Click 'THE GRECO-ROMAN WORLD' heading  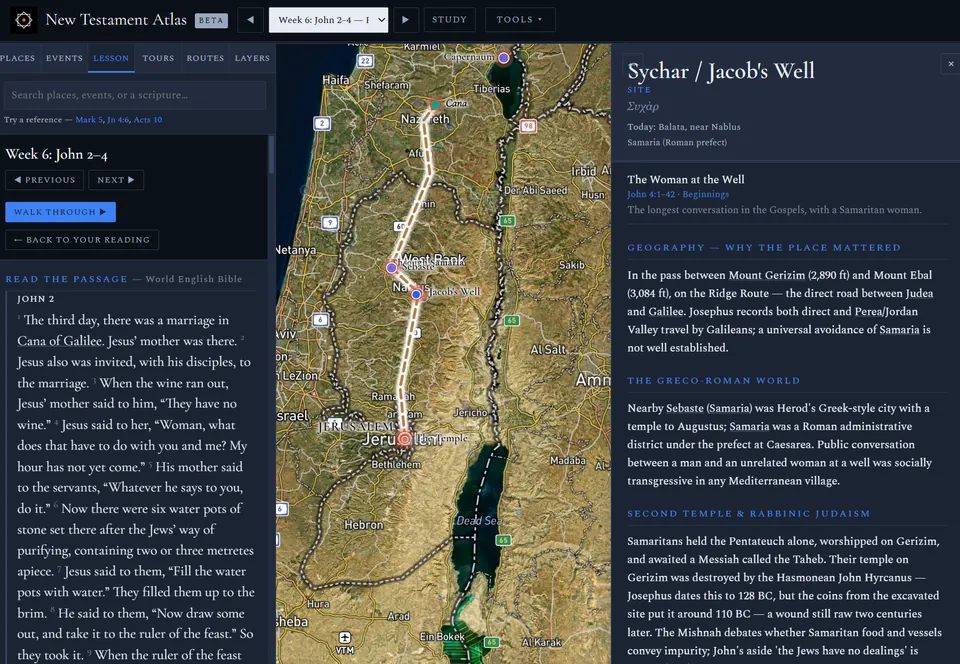click(714, 381)
